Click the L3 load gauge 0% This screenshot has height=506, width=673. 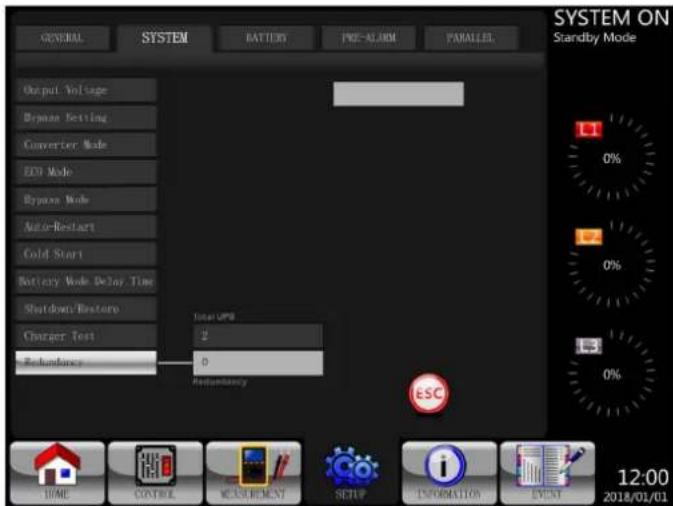(x=612, y=374)
